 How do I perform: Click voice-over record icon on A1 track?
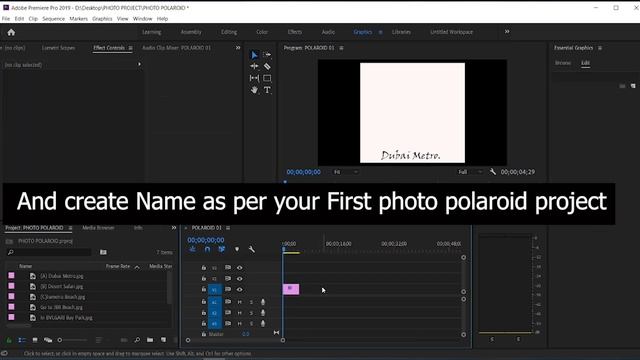(x=263, y=302)
